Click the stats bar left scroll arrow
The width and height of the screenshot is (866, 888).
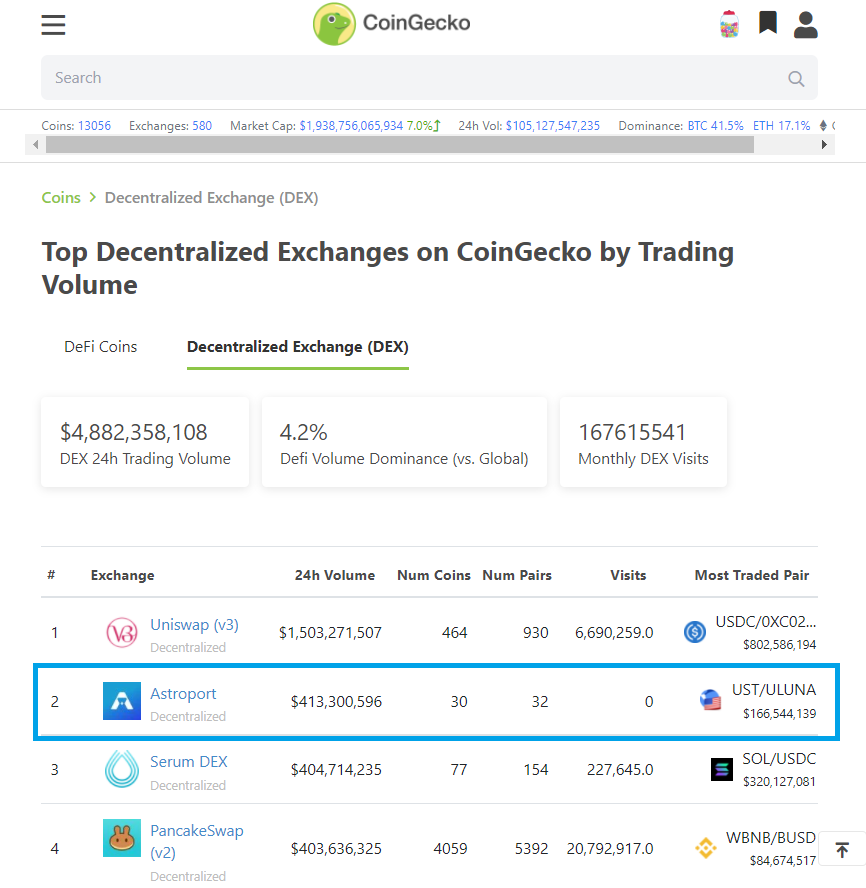click(36, 144)
